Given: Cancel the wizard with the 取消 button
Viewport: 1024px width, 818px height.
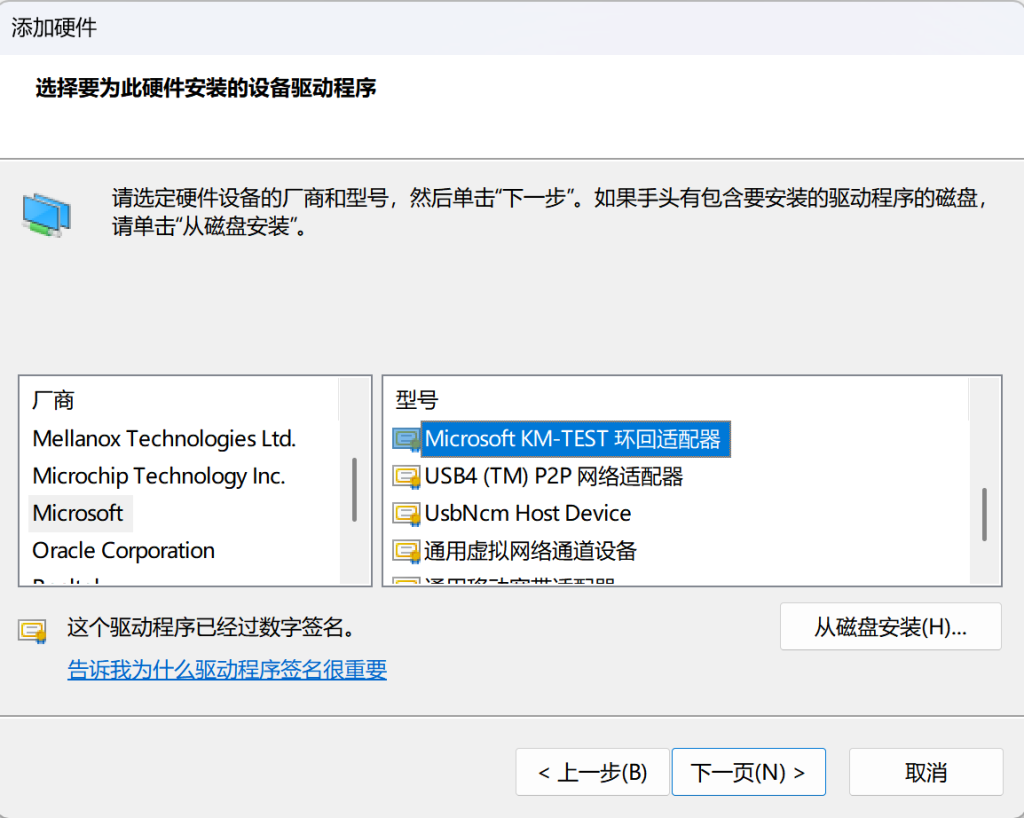Looking at the screenshot, I should (925, 773).
